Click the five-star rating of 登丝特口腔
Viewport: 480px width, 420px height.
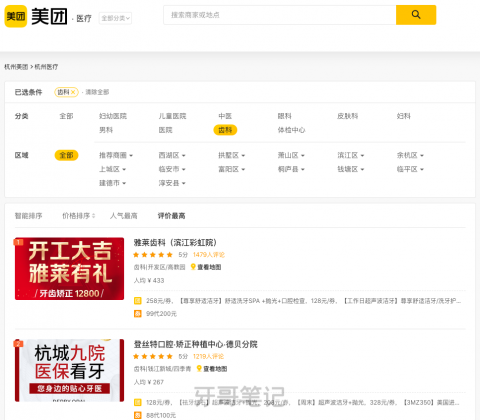tap(153, 356)
